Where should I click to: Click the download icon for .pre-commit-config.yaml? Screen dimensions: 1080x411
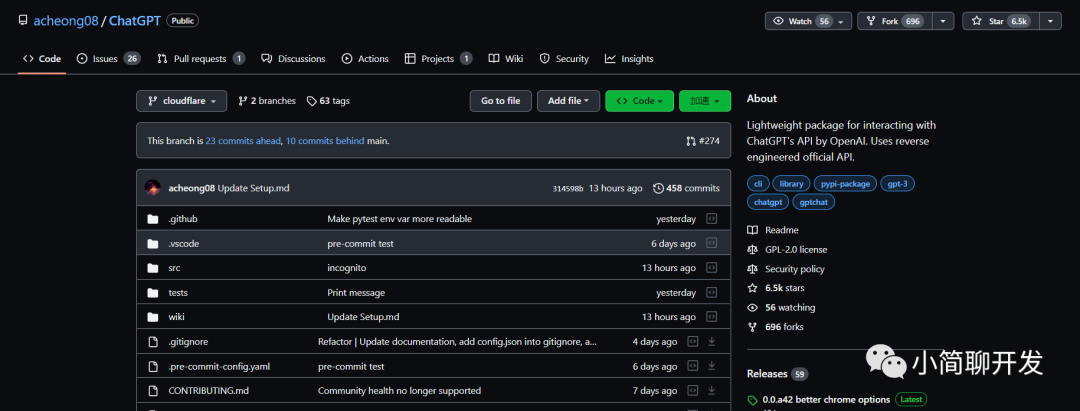(712, 366)
